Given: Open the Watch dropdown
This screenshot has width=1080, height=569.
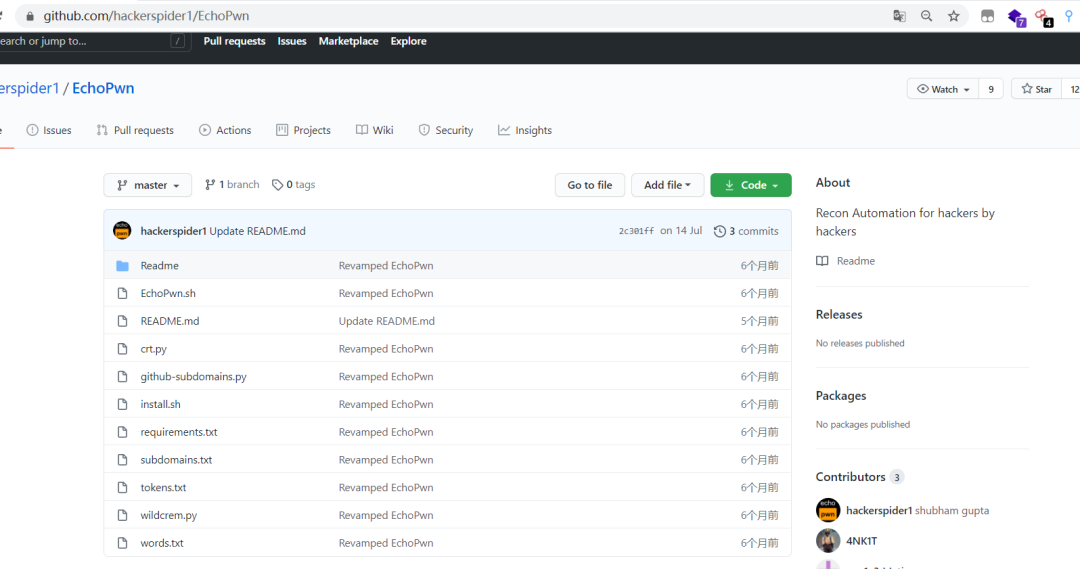Looking at the screenshot, I should pos(943,90).
